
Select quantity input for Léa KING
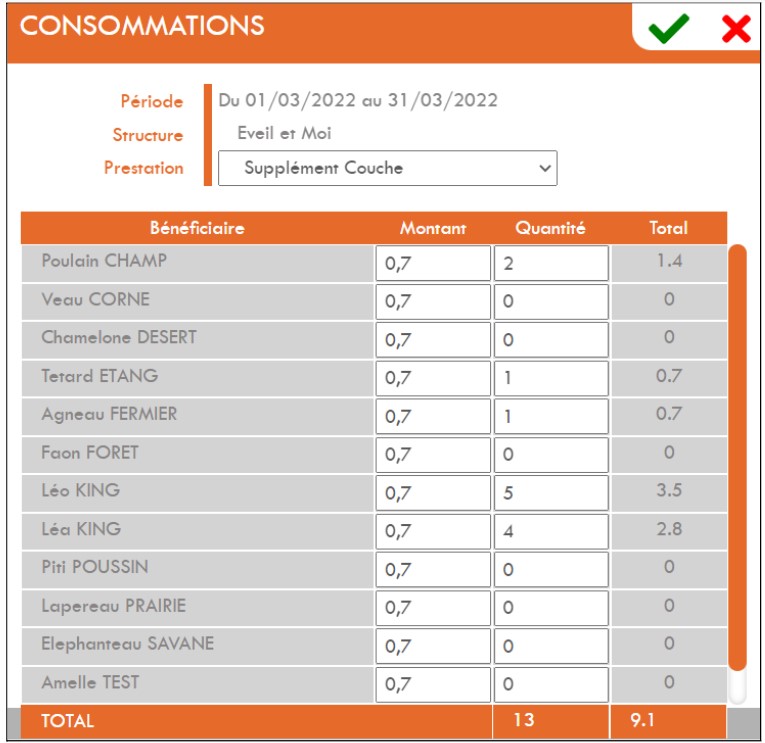(x=551, y=531)
